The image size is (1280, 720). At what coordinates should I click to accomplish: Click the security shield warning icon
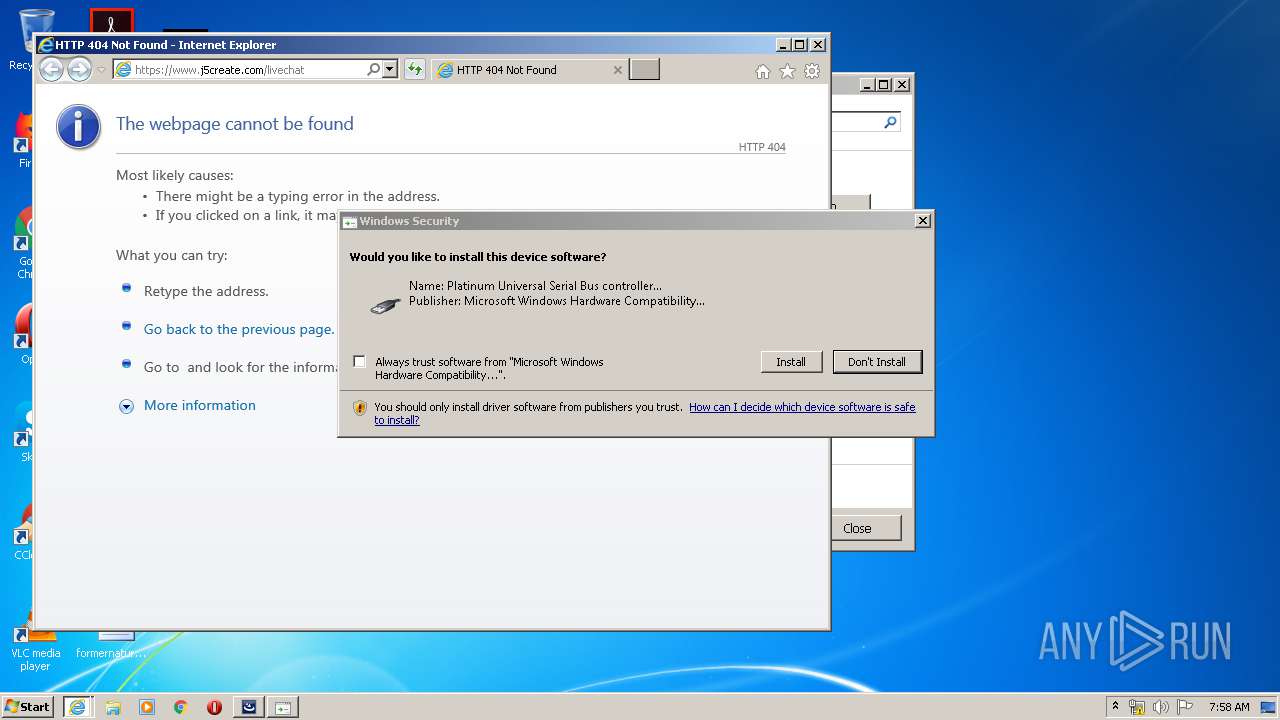[360, 408]
